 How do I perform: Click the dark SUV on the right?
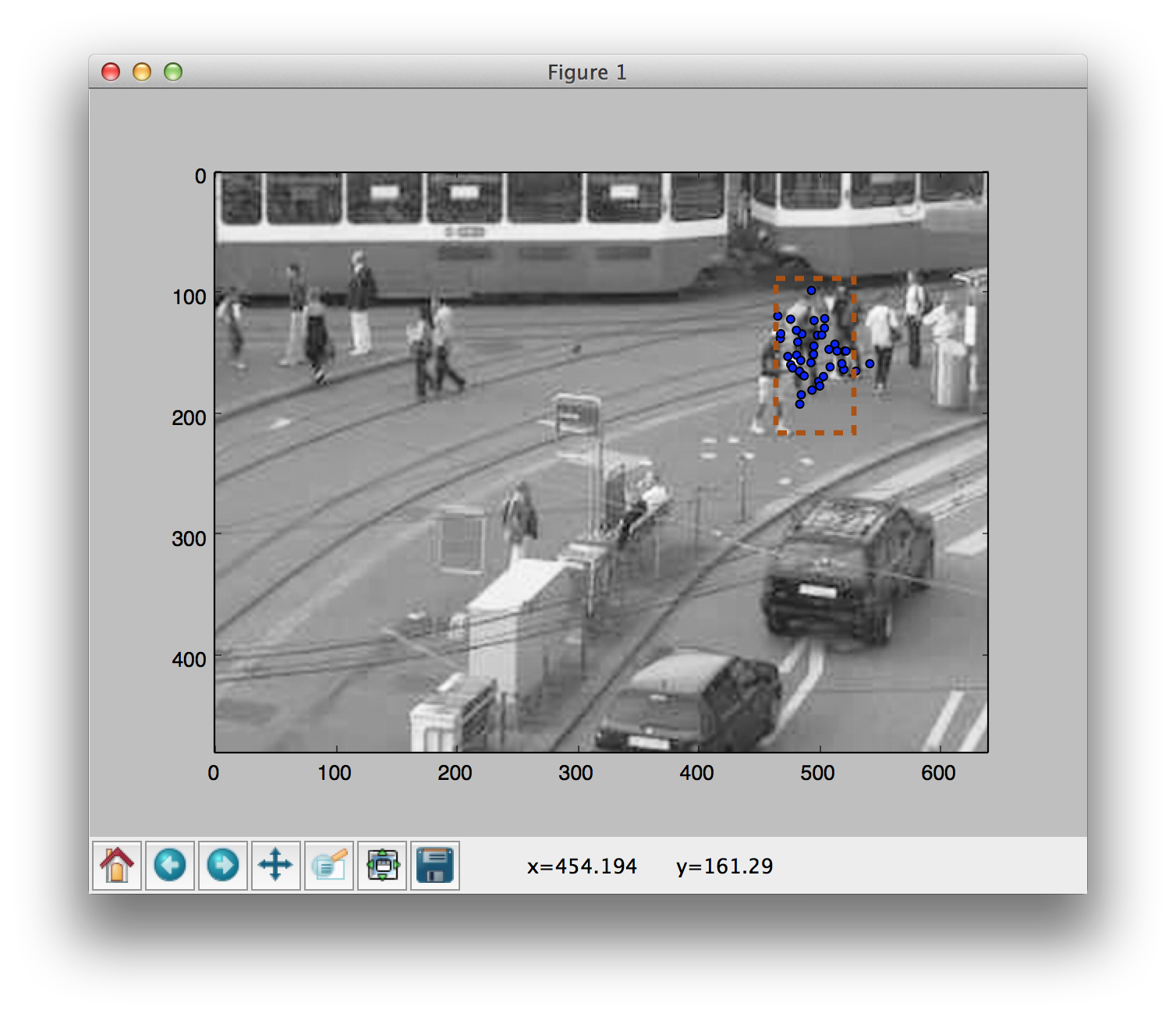click(848, 571)
